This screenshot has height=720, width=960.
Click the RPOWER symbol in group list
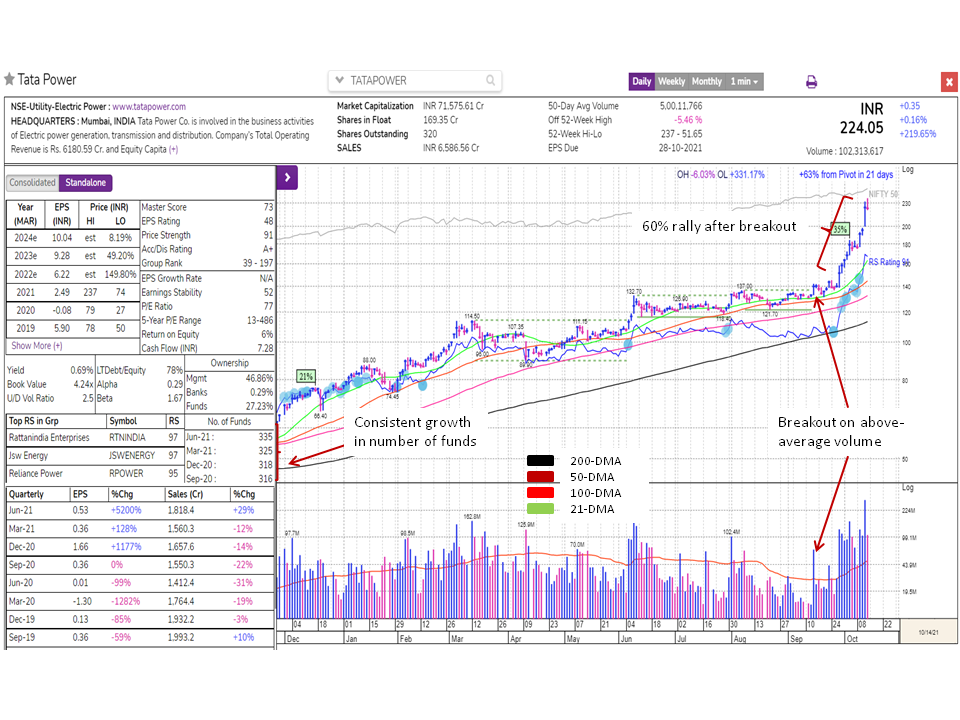pyautogui.click(x=126, y=474)
